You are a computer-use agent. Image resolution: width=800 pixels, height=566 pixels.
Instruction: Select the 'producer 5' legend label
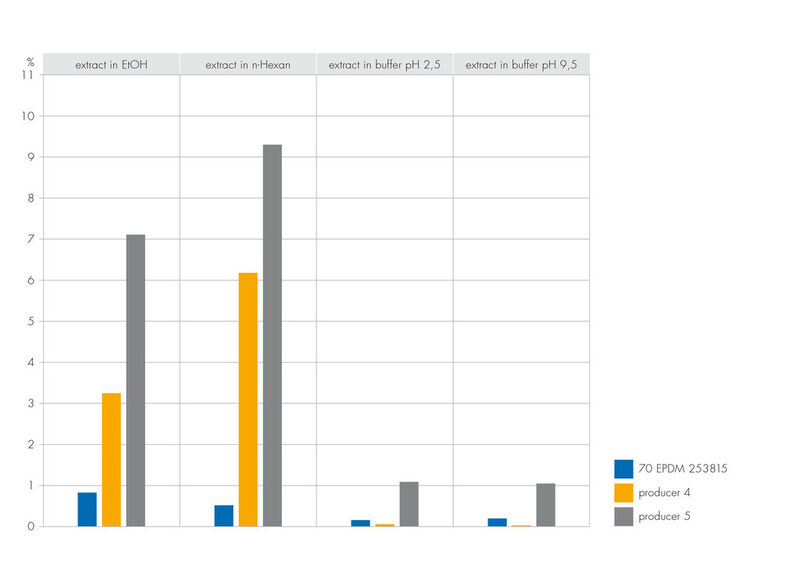point(664,516)
